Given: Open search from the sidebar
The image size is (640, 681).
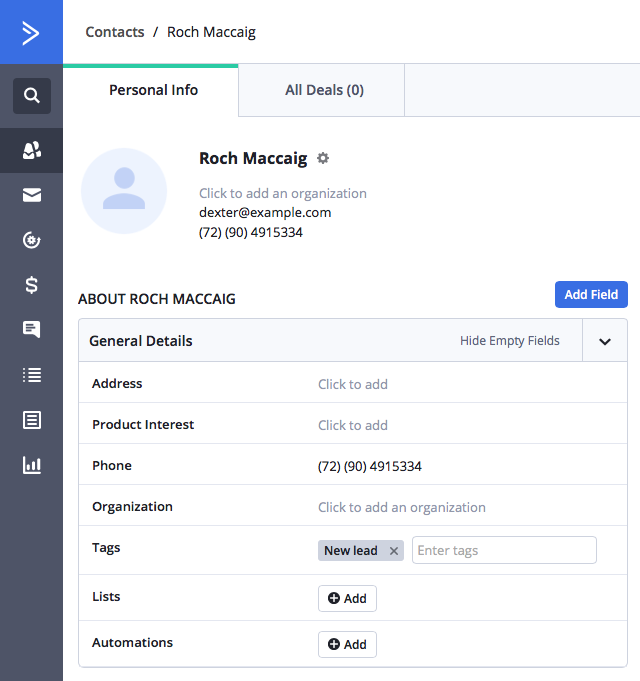Looking at the screenshot, I should (x=31, y=96).
